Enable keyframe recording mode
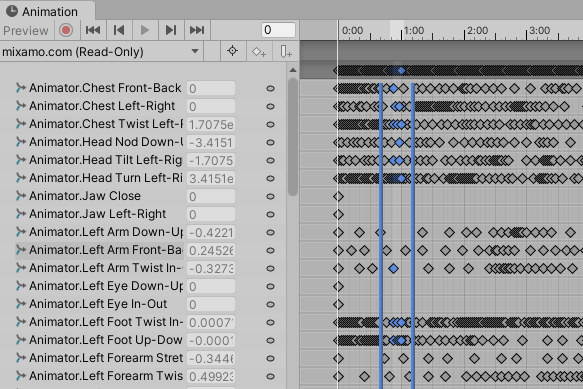The height and width of the screenshot is (389, 583). (x=66, y=30)
